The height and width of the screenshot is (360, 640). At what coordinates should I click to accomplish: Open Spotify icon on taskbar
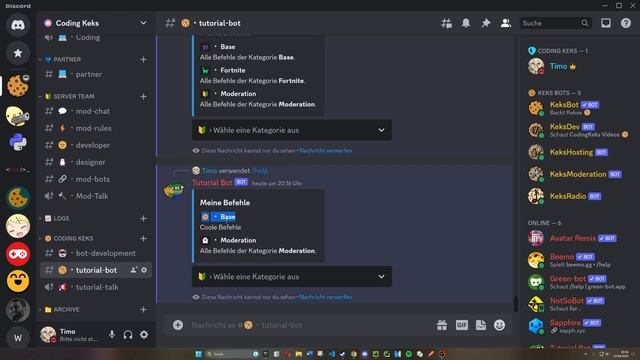tap(409, 354)
